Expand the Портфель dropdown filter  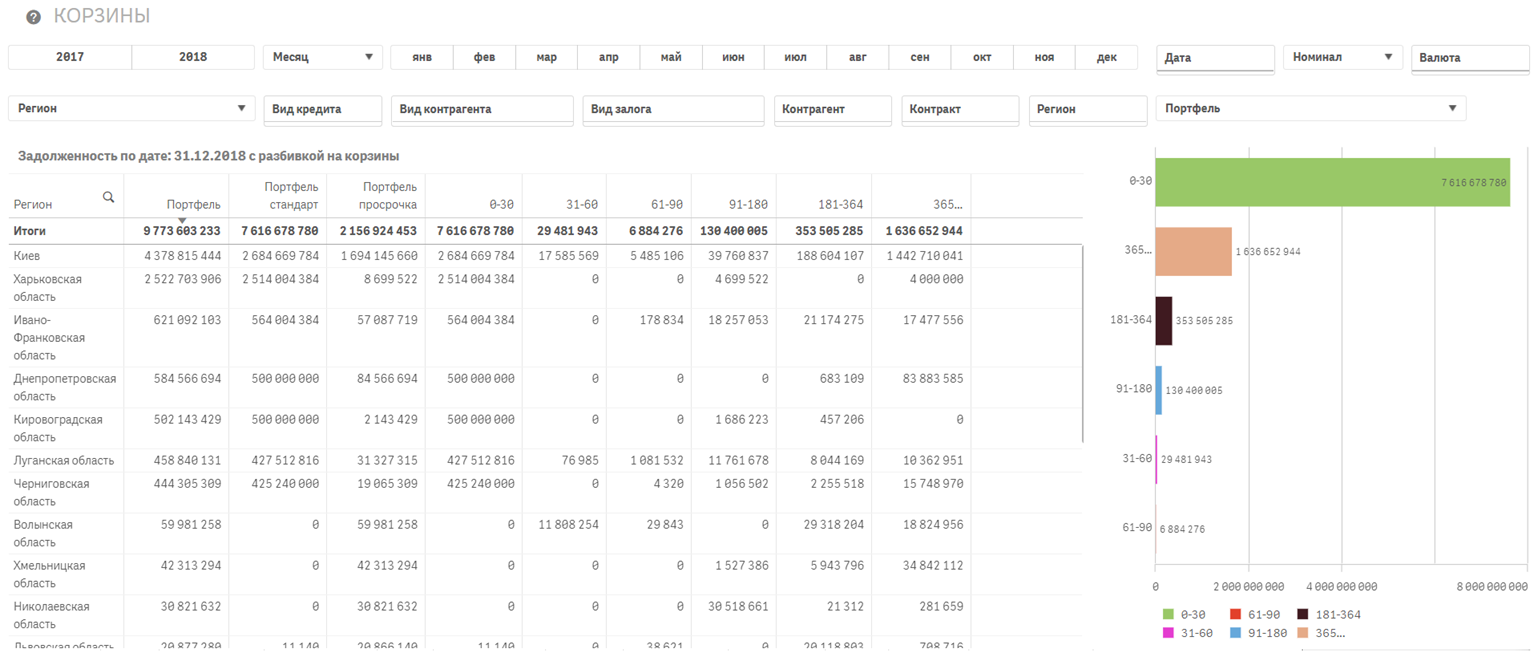coord(1310,108)
